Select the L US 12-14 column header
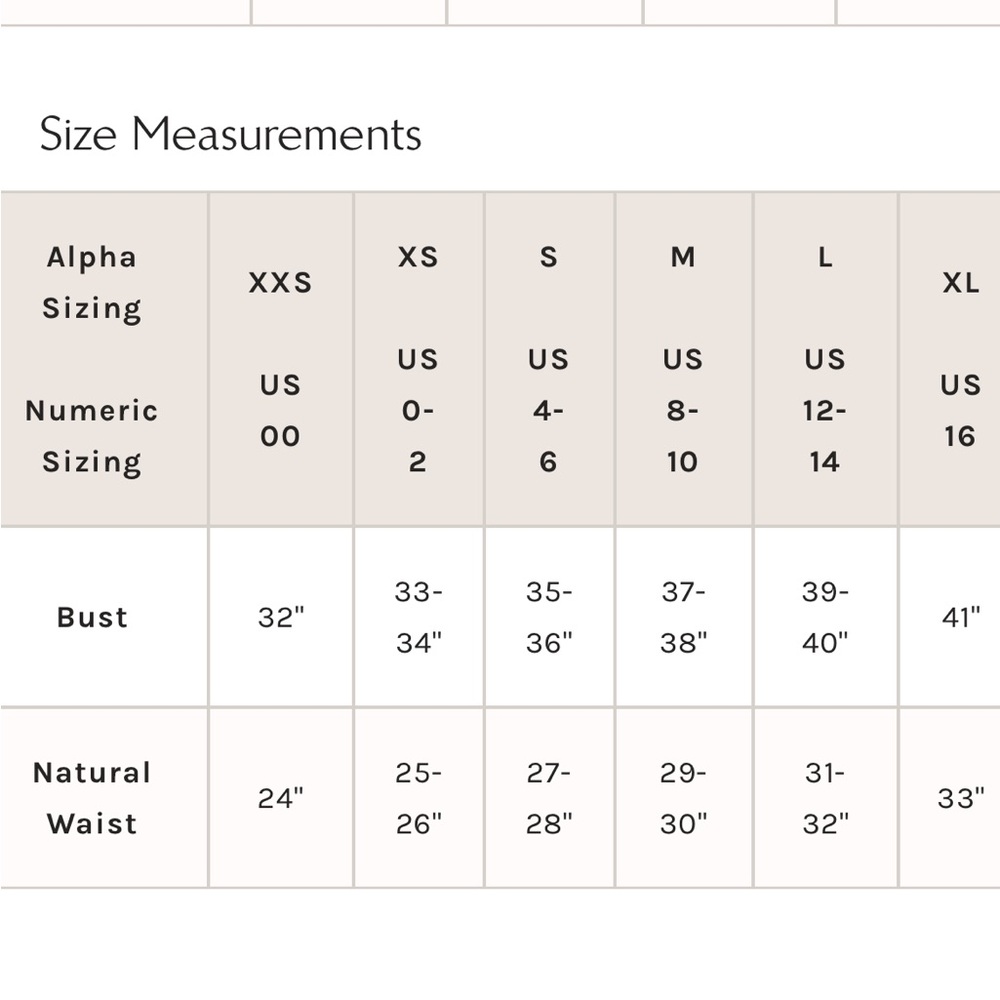The image size is (1000, 1000). [x=825, y=359]
